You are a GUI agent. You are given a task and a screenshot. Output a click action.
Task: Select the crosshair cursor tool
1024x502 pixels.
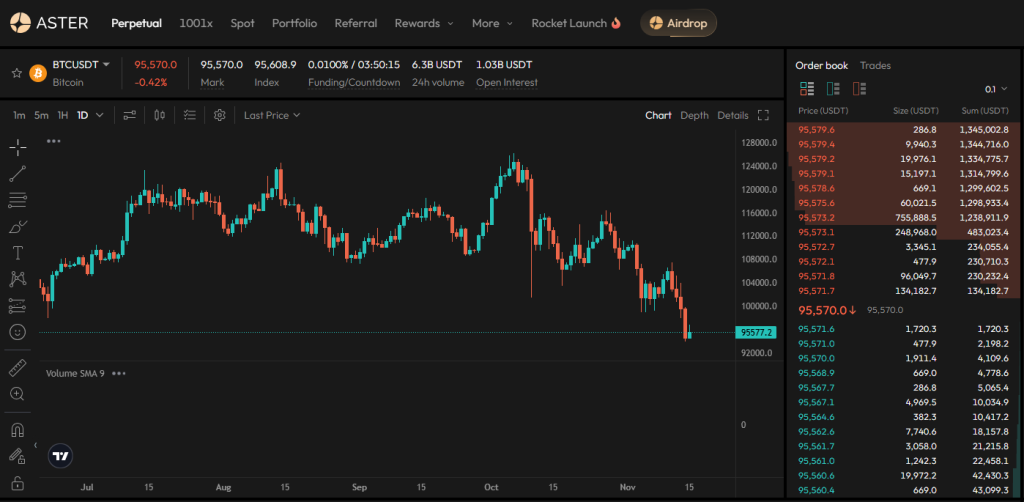17,148
